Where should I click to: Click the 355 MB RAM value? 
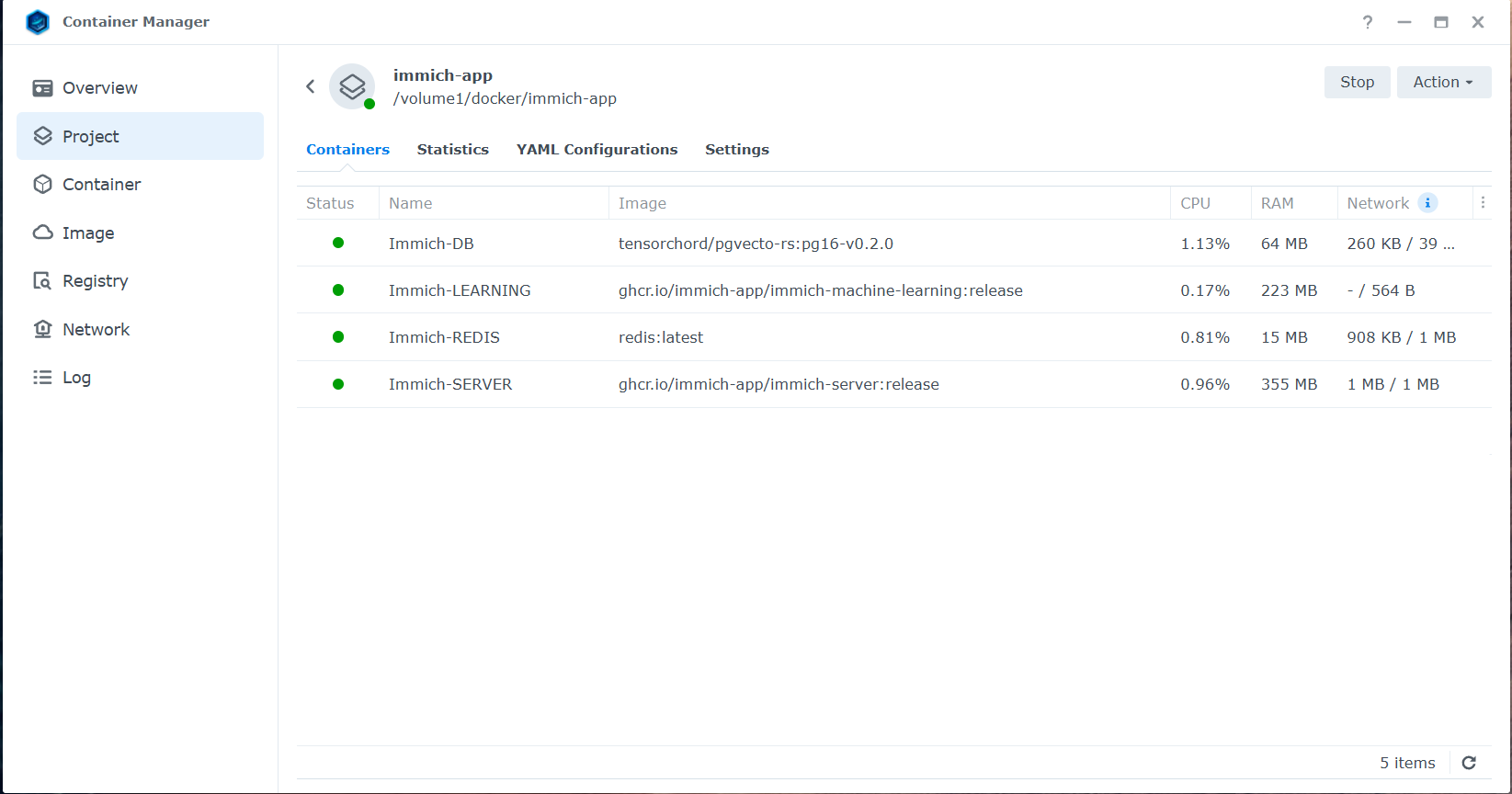click(x=1289, y=384)
